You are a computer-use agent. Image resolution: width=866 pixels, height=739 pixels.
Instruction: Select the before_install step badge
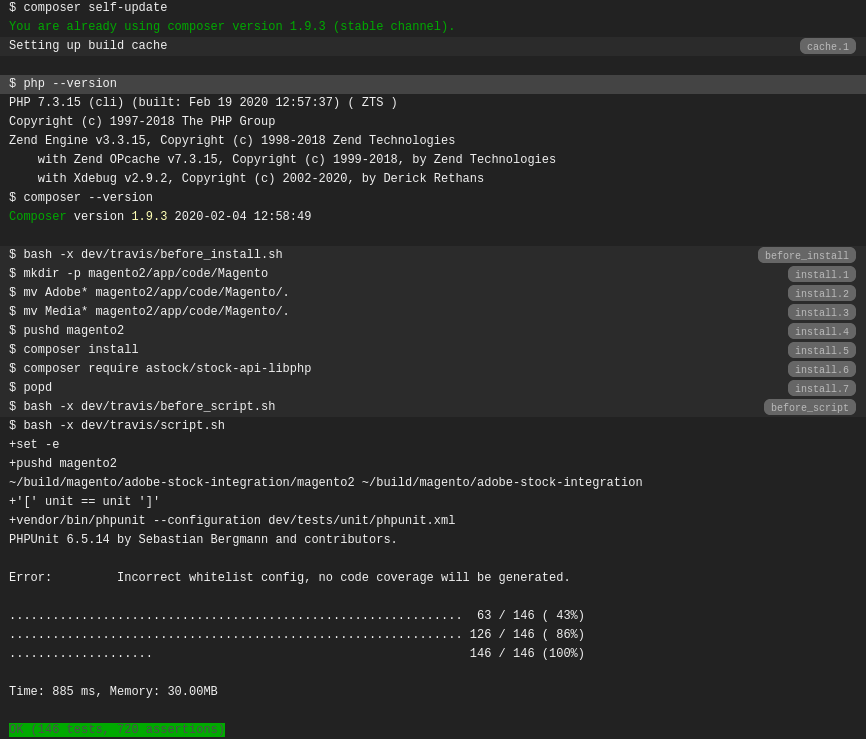pos(806,255)
